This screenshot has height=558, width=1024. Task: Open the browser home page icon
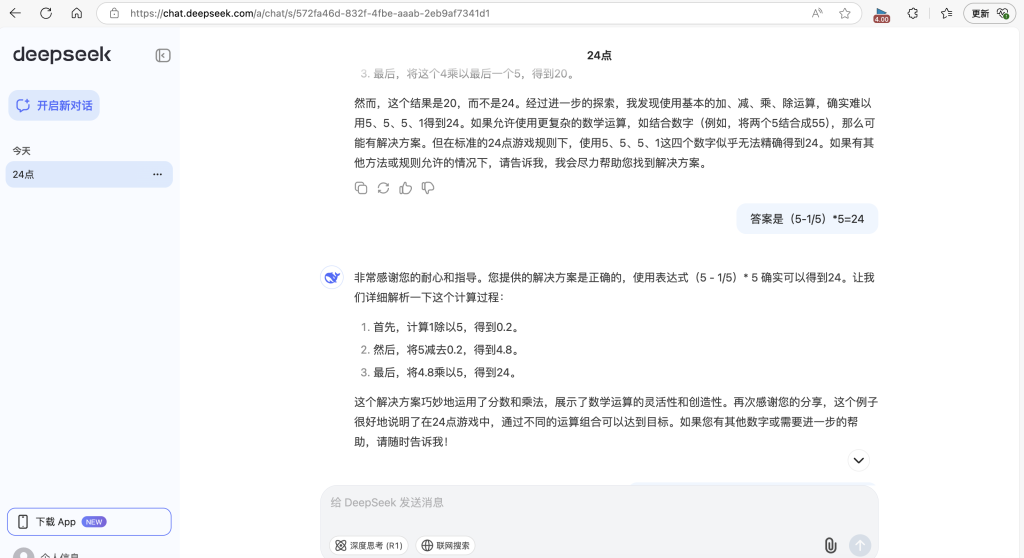click(x=76, y=13)
